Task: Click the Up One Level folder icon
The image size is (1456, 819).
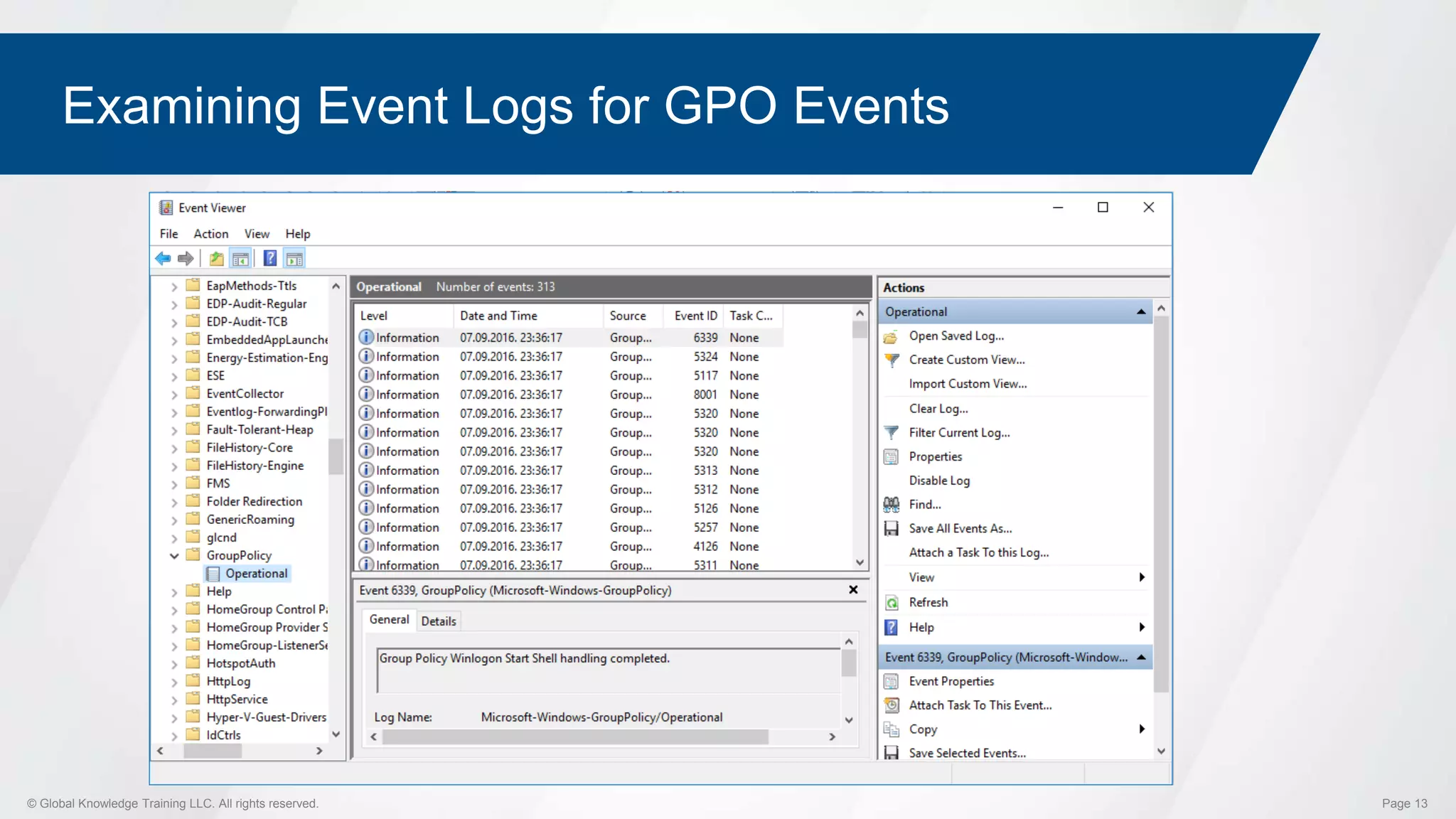Action: [x=217, y=259]
